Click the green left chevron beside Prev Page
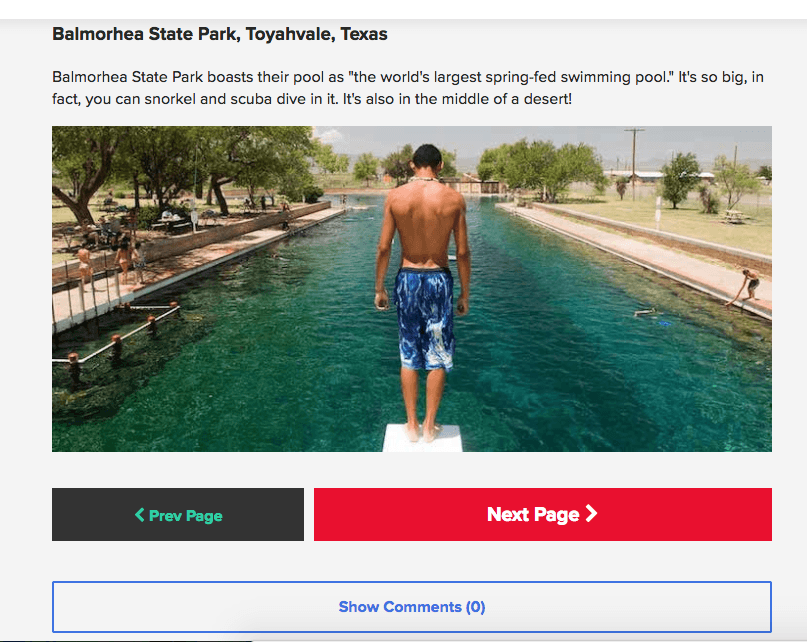The width and height of the screenshot is (807, 642). (139, 514)
